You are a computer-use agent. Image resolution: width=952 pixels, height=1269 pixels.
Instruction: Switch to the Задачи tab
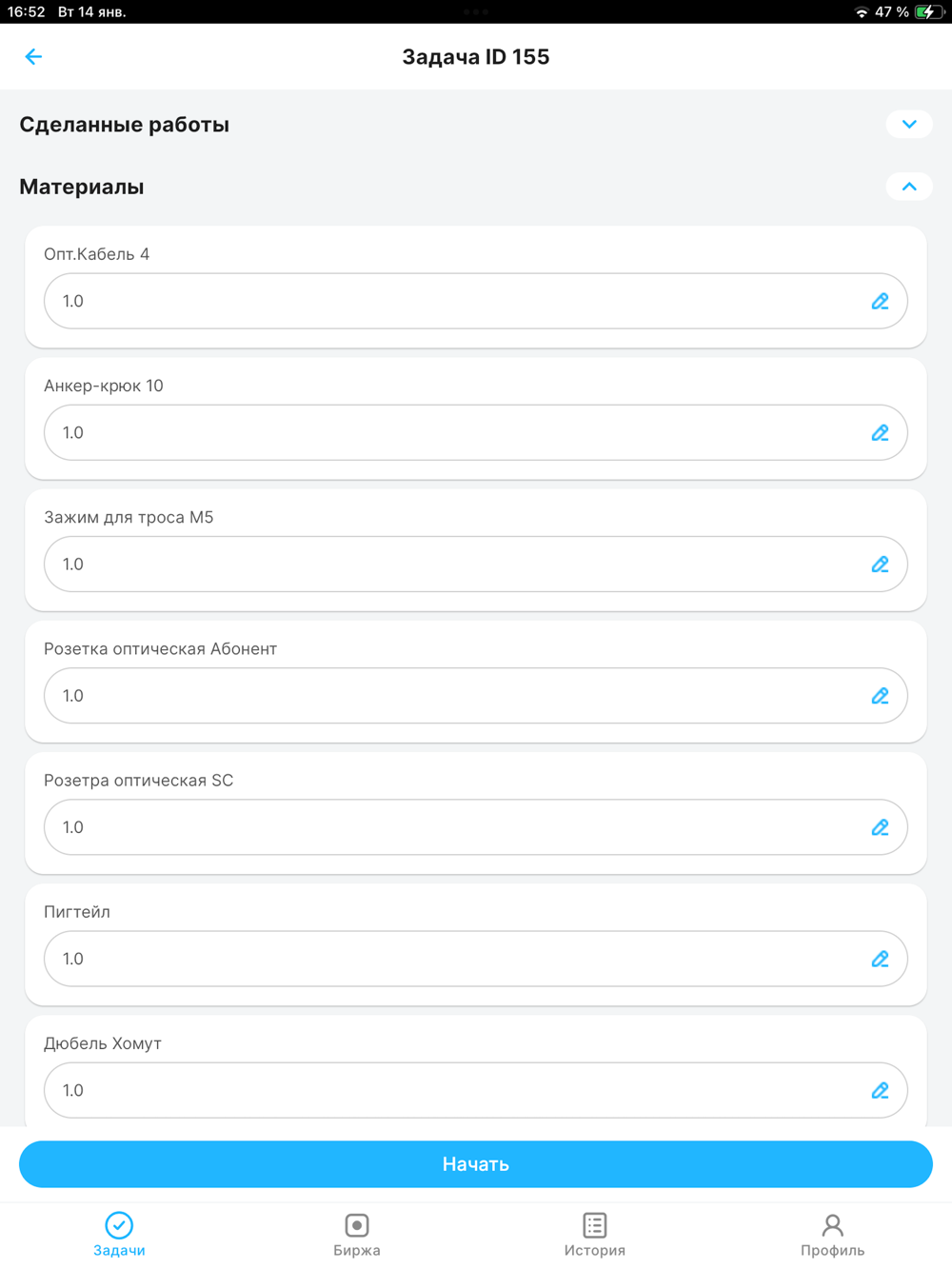pyautogui.click(x=119, y=1235)
